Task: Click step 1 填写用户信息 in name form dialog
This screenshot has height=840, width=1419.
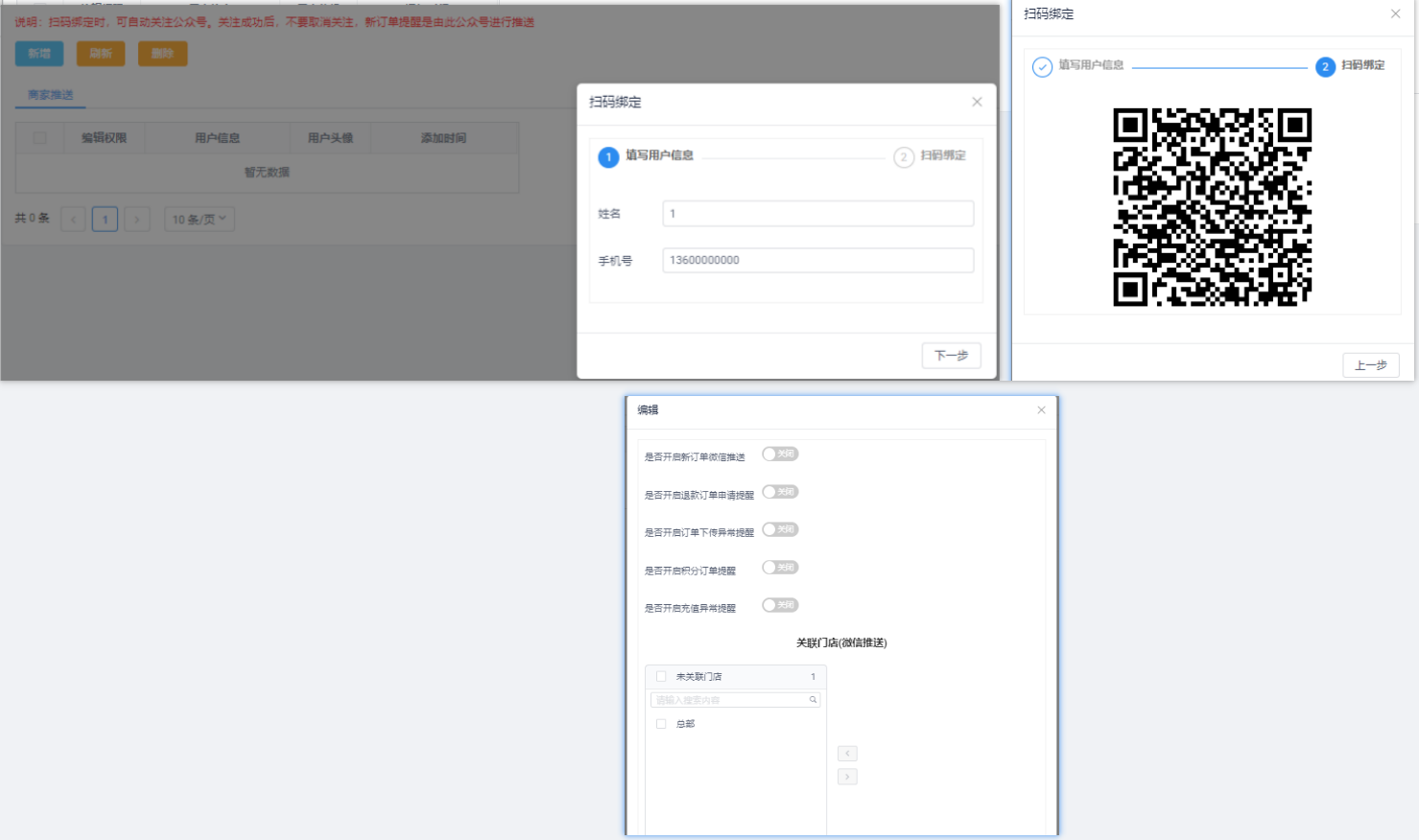Action: pos(646,156)
